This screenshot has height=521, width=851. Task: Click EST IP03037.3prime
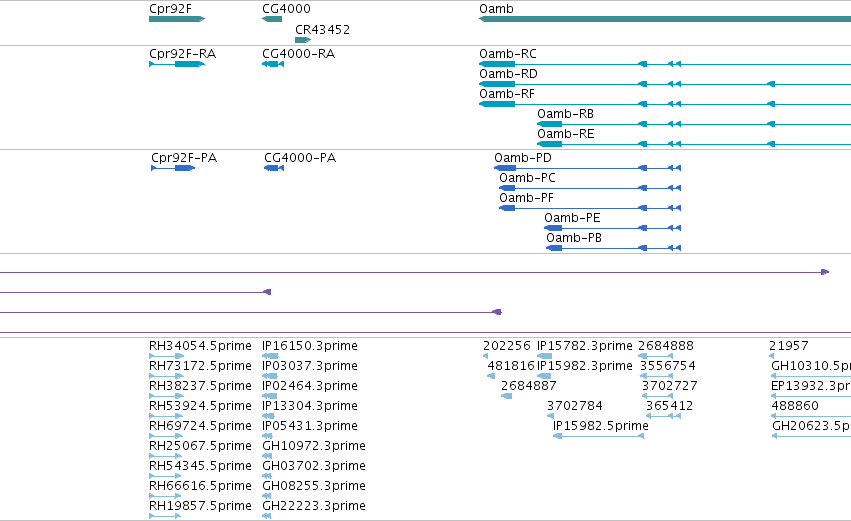[x=310, y=366]
